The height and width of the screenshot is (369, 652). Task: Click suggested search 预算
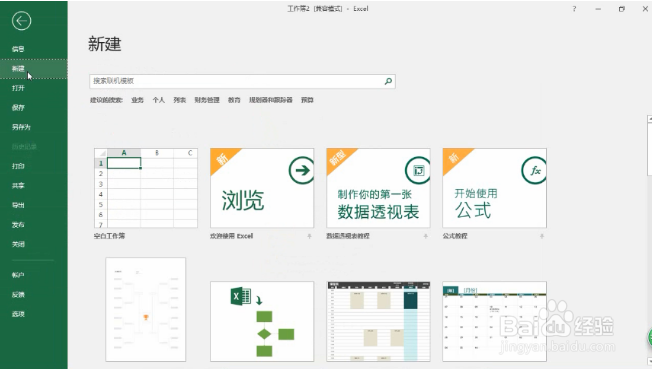pos(307,100)
